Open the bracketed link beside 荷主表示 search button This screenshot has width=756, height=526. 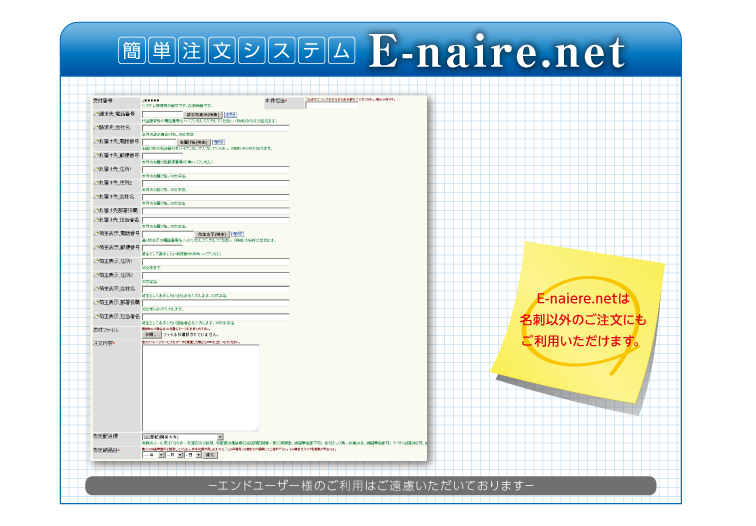point(237,234)
